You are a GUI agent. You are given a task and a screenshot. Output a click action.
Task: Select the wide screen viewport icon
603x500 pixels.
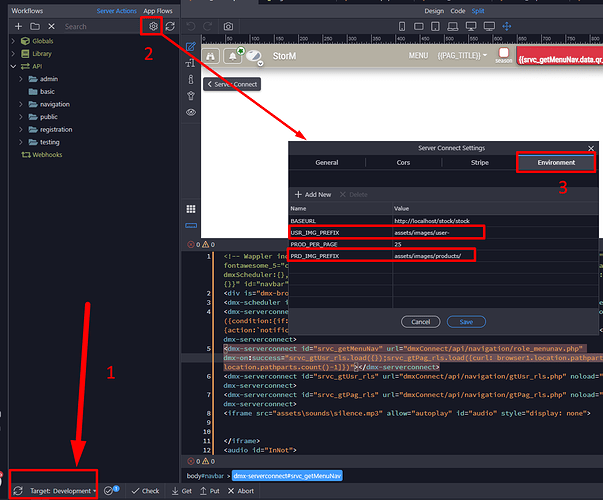pyautogui.click(x=489, y=26)
